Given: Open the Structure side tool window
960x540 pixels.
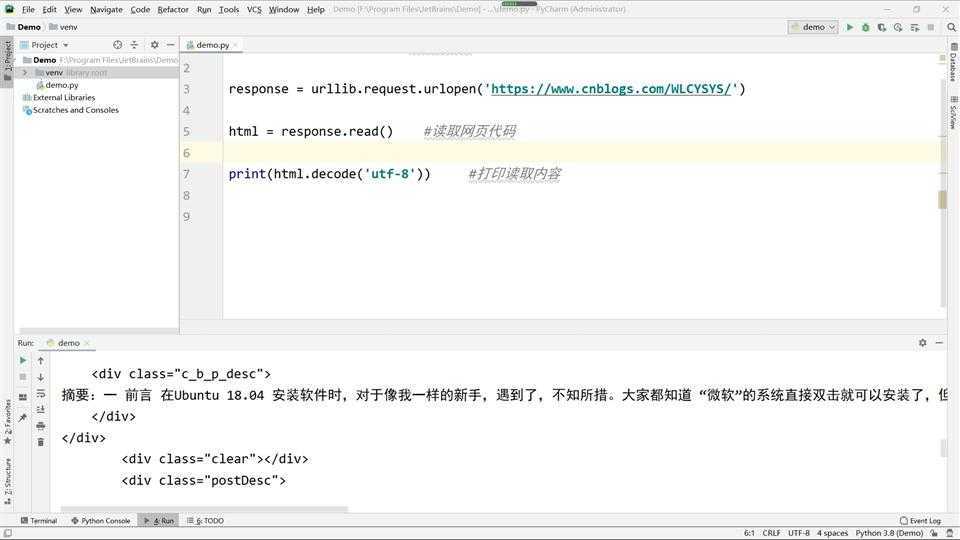Looking at the screenshot, I should (x=7, y=481).
